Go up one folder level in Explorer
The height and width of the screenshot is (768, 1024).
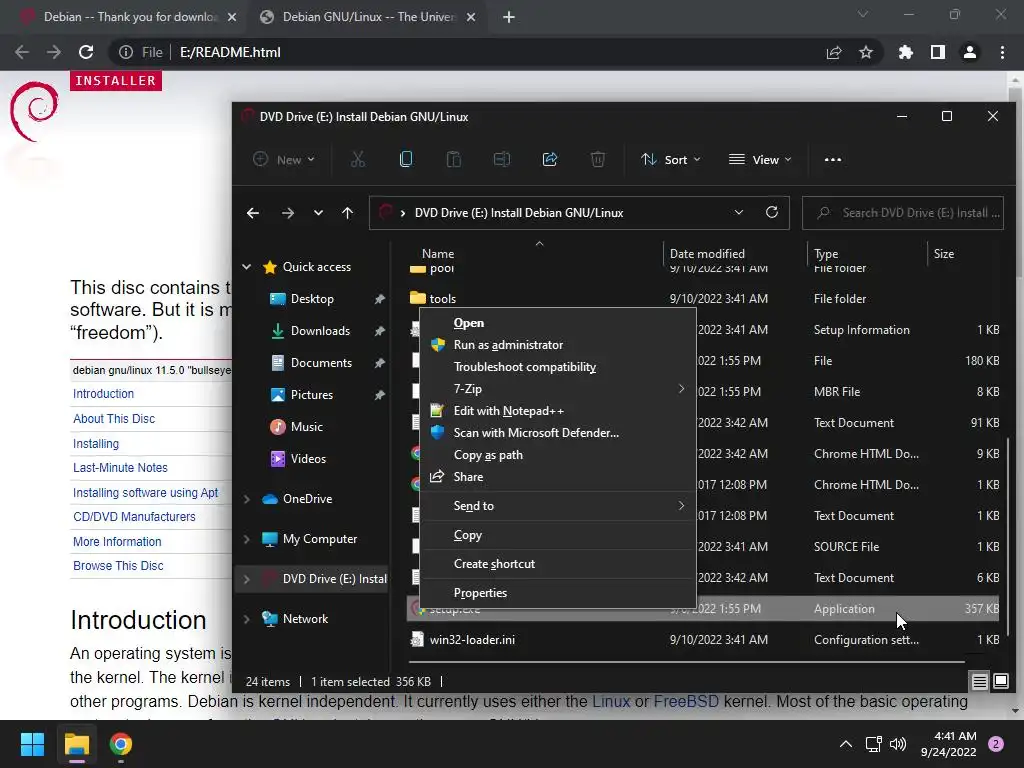347,213
